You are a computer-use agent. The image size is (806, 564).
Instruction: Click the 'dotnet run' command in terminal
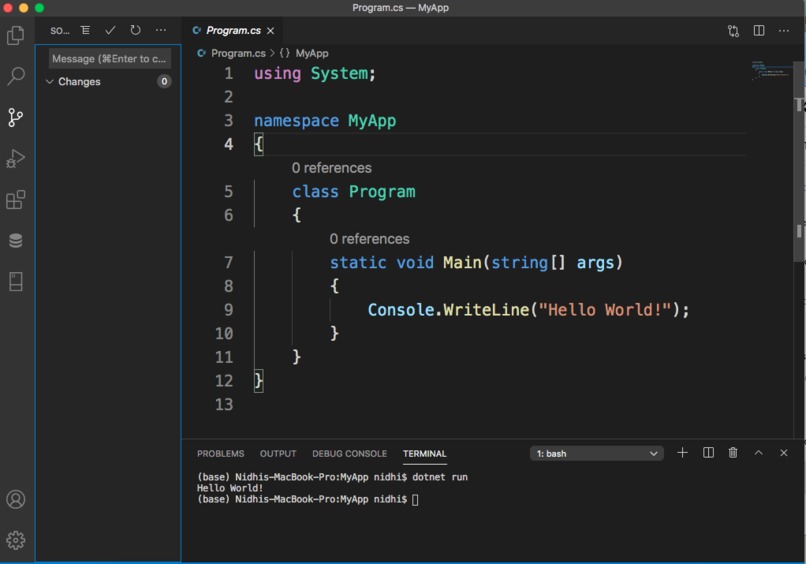pos(440,477)
